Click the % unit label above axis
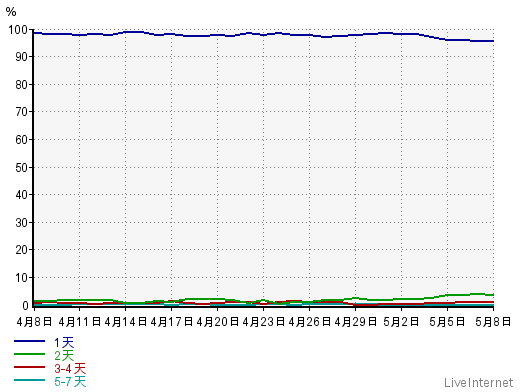 point(11,12)
